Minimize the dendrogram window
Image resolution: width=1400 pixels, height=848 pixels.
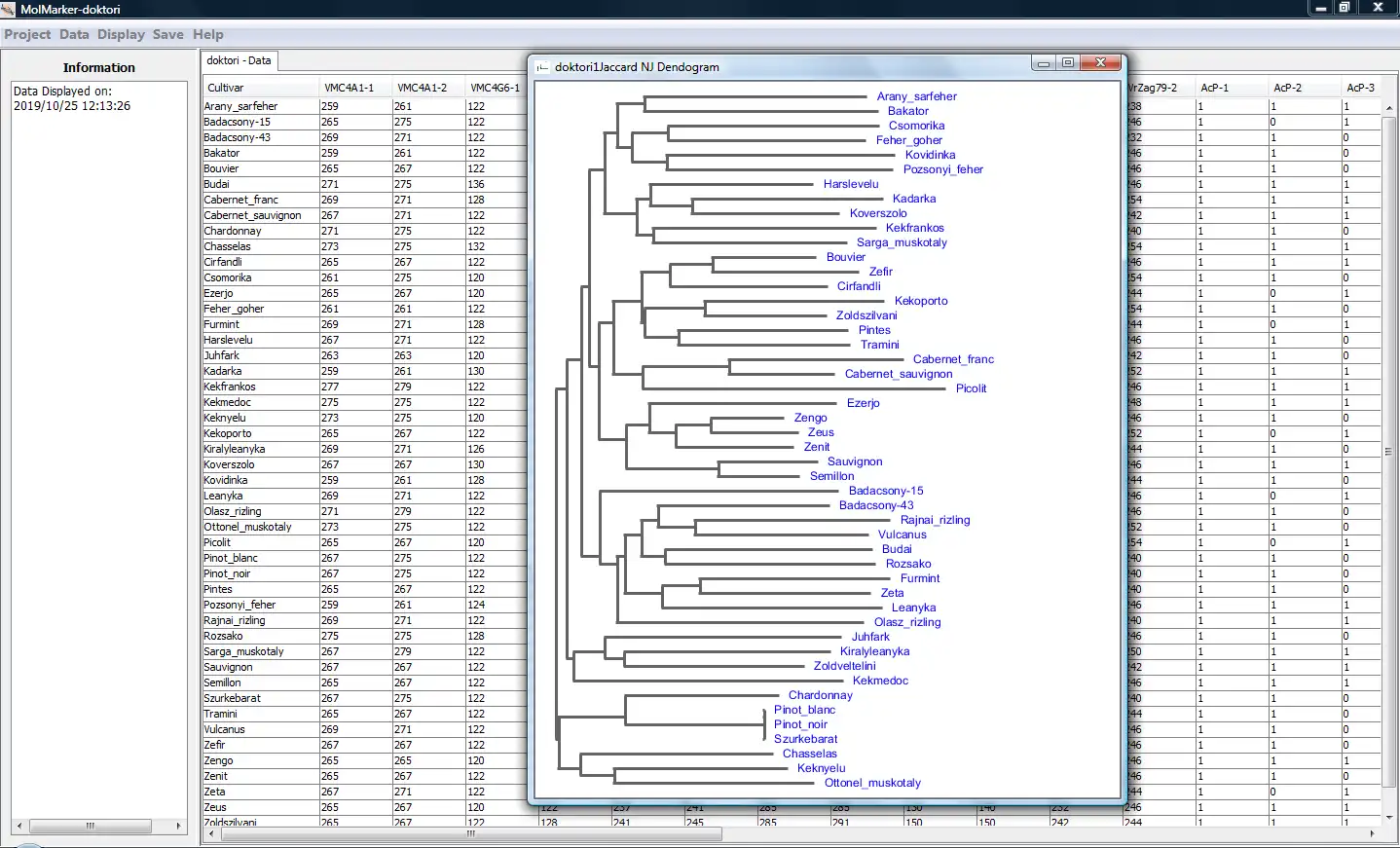point(1044,63)
